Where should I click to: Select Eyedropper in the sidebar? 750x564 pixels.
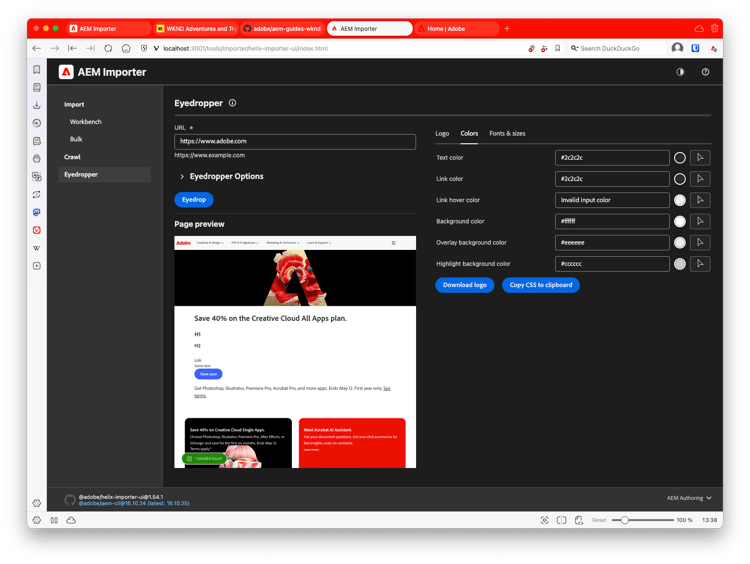point(105,175)
